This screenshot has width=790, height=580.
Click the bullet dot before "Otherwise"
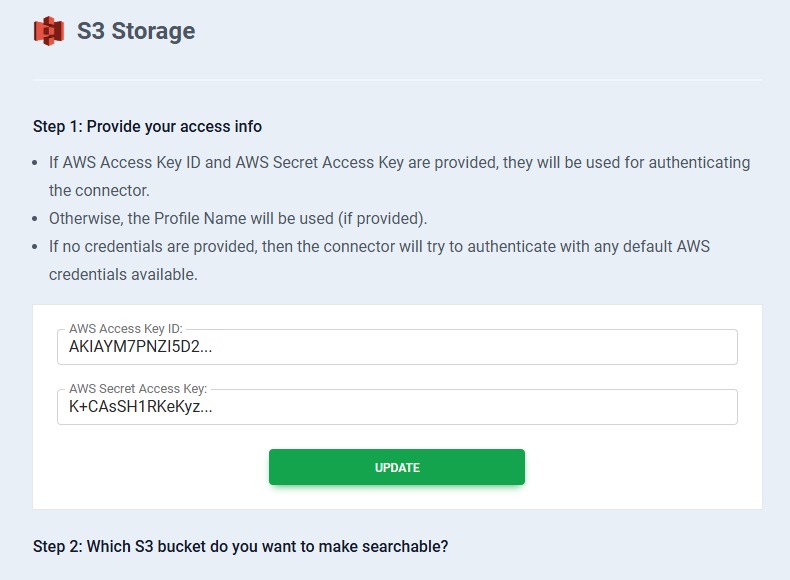(37, 219)
